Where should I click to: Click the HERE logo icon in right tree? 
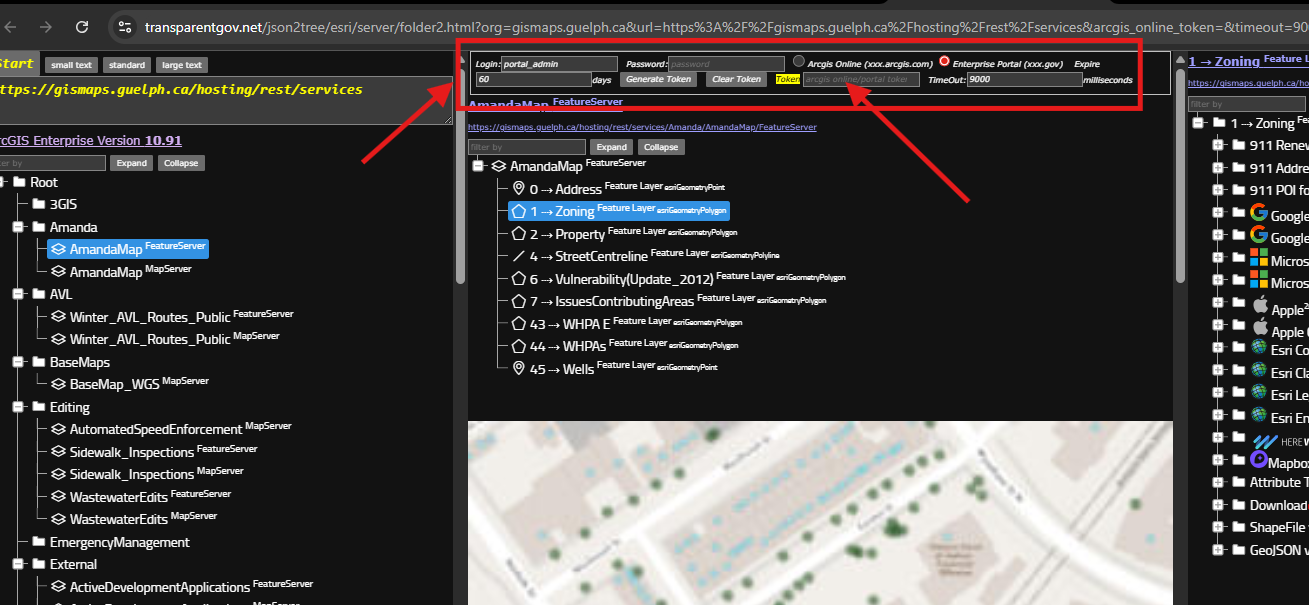1264,440
